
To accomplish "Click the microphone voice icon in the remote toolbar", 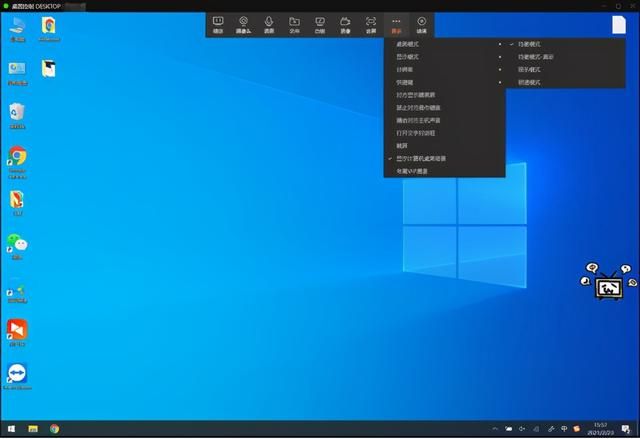I will [269, 24].
